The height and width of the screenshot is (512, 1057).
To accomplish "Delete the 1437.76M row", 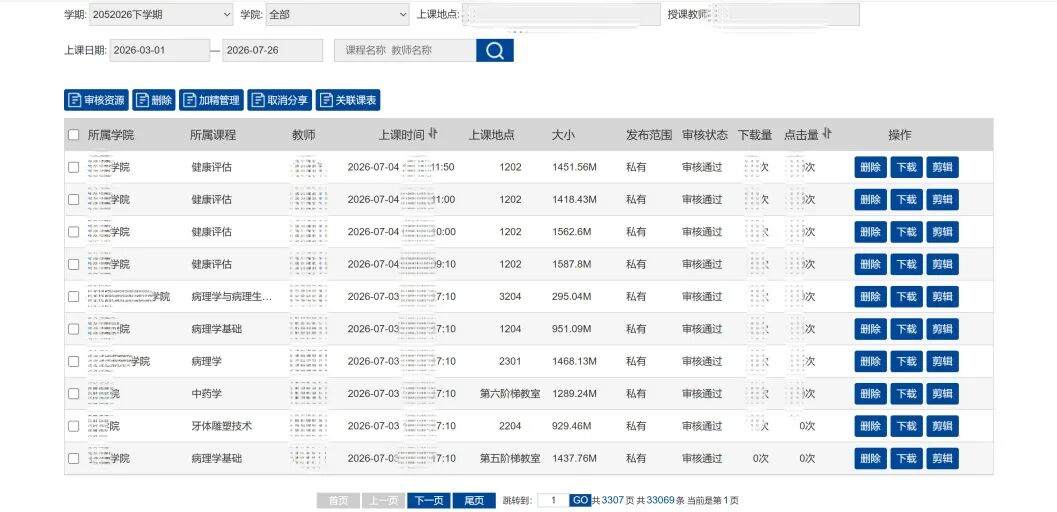I will (870, 458).
